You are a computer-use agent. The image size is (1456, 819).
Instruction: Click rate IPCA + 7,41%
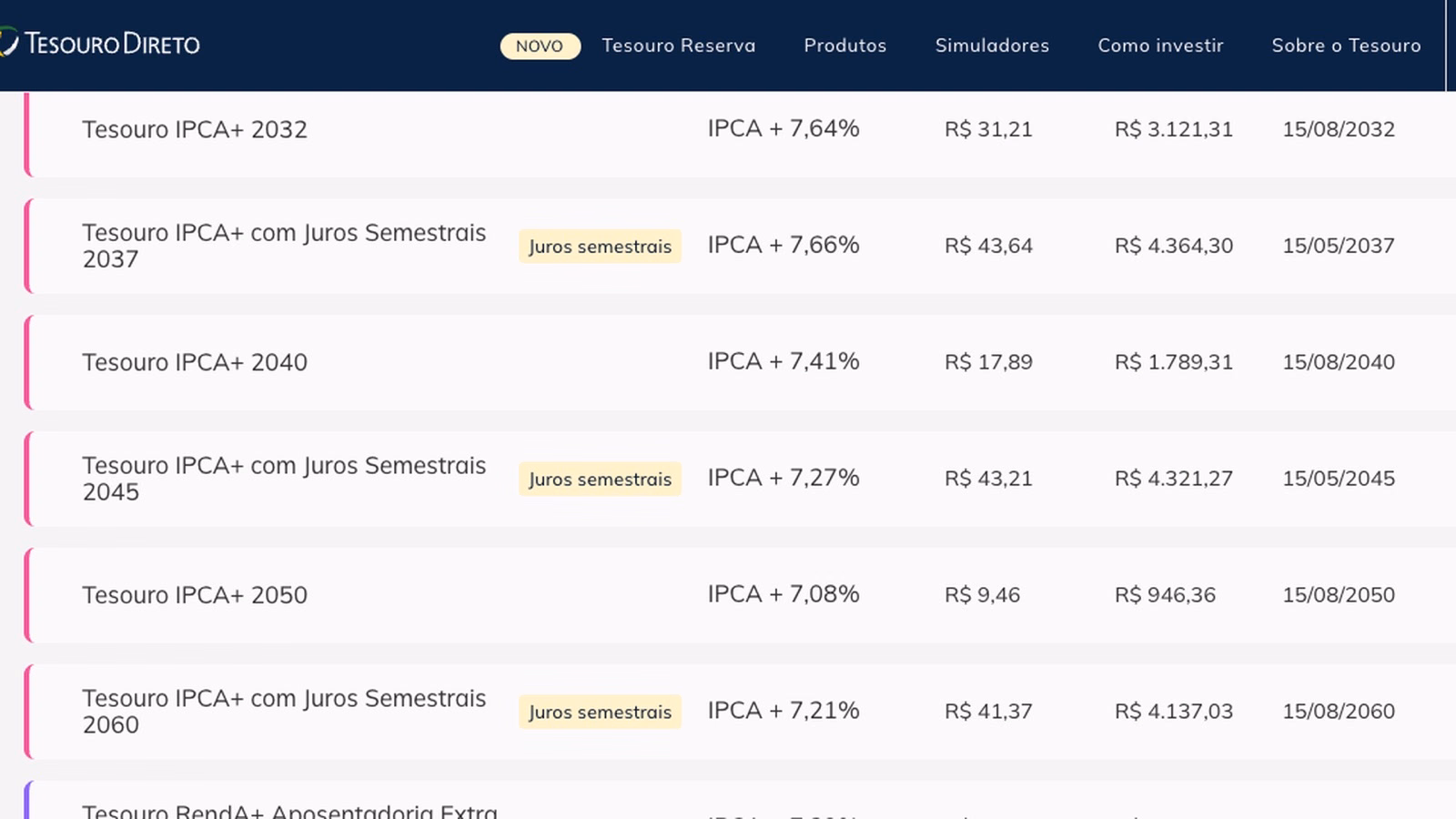point(784,361)
